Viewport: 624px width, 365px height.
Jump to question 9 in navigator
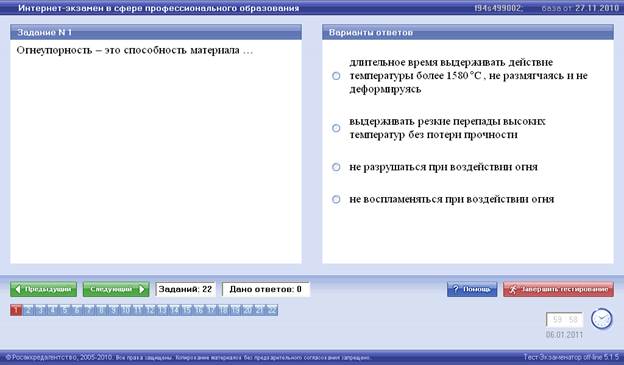pos(113,310)
